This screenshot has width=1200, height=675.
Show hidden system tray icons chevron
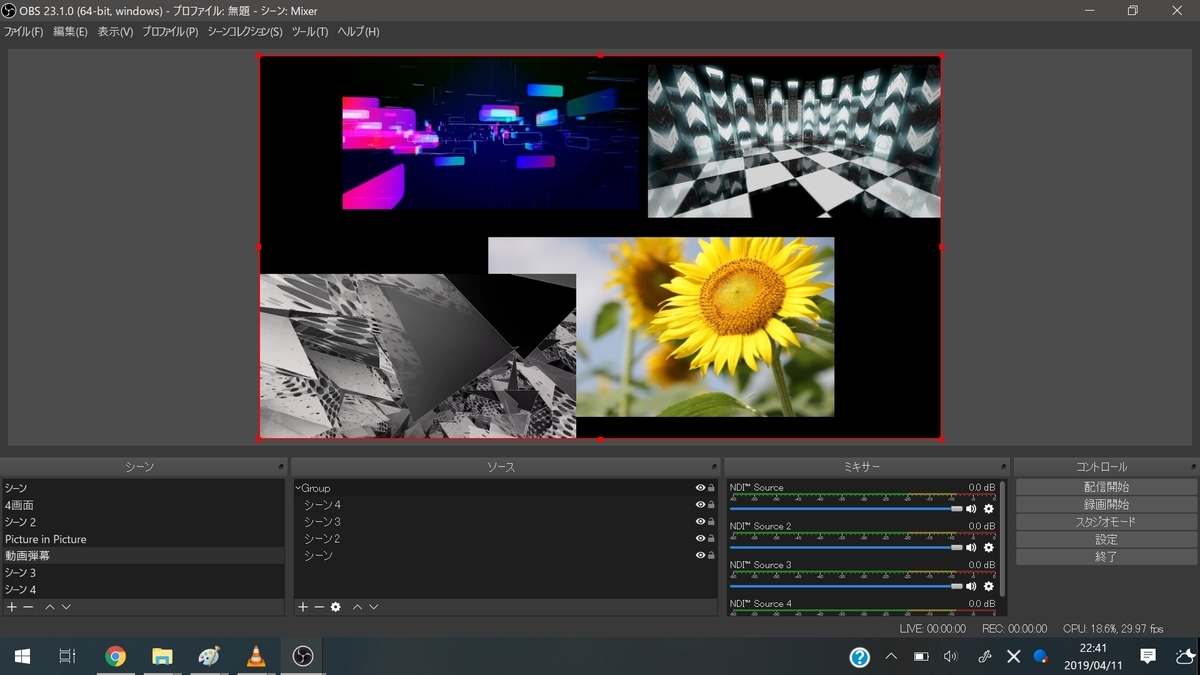[891, 656]
